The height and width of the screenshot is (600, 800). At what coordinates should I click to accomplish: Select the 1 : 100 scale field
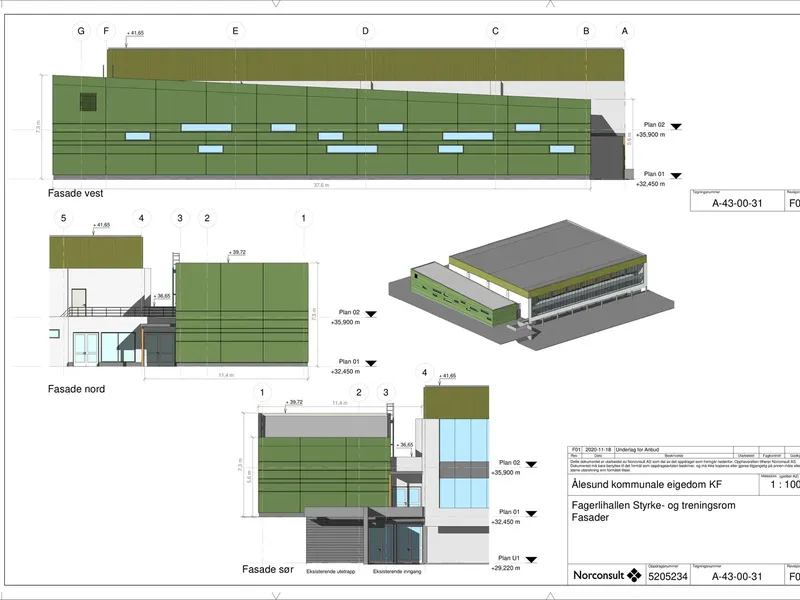click(x=785, y=485)
